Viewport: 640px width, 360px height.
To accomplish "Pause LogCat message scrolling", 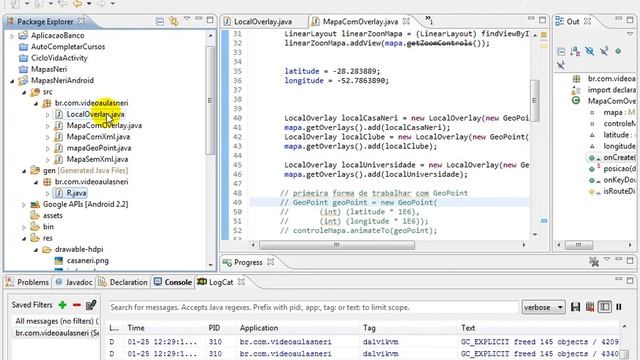I will click(x=619, y=307).
